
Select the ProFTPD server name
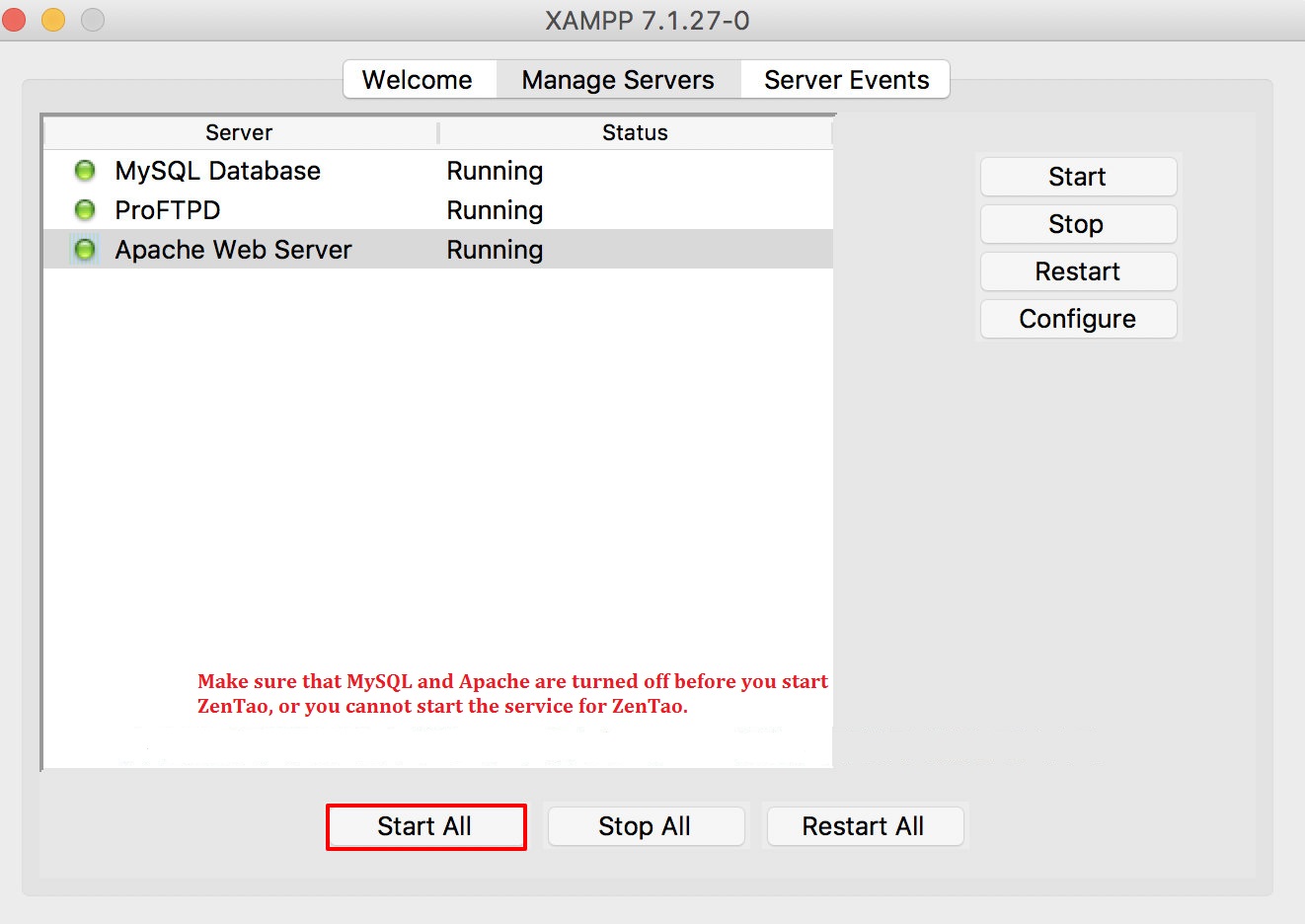coord(167,210)
